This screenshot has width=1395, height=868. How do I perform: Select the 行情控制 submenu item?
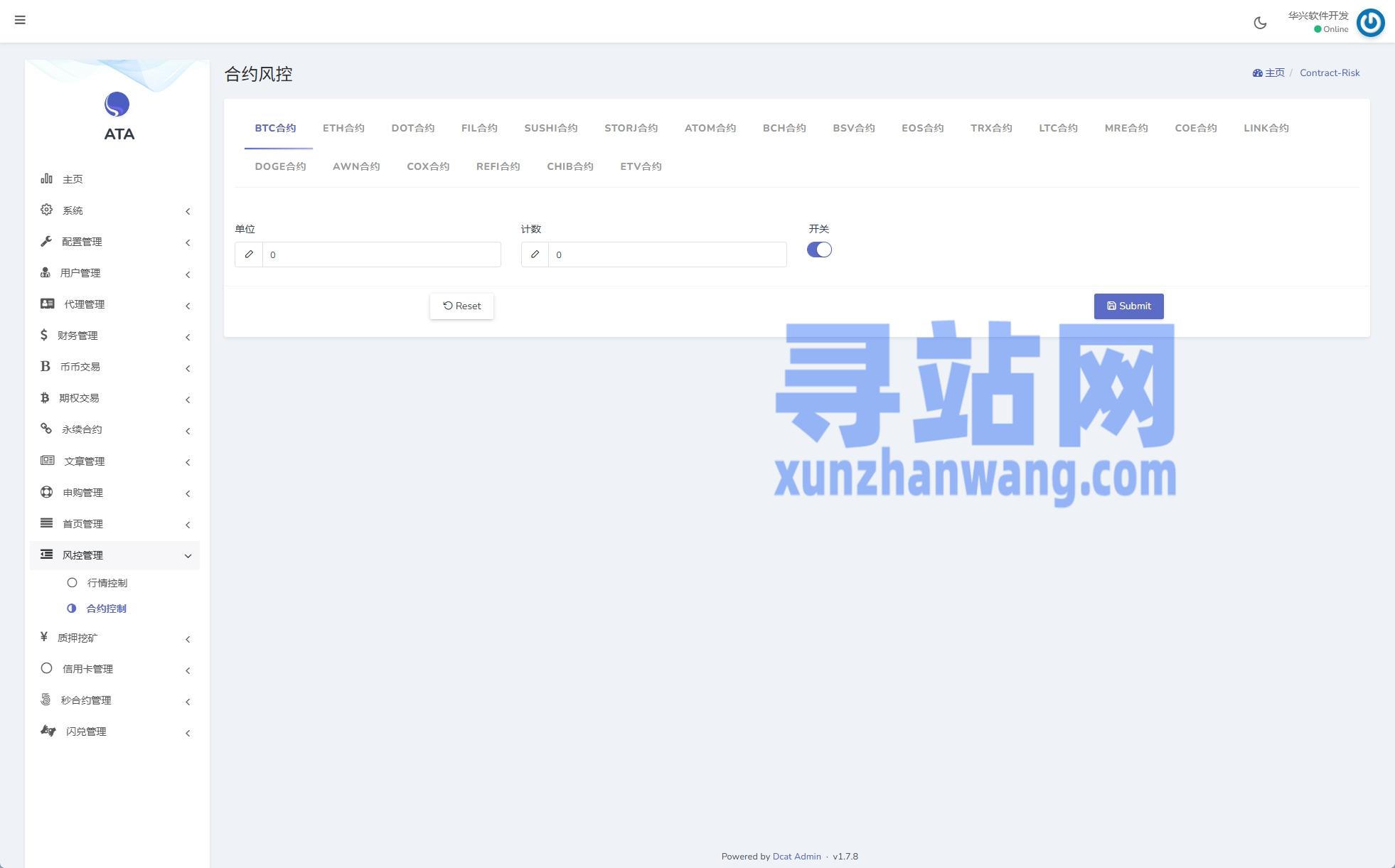click(x=107, y=583)
